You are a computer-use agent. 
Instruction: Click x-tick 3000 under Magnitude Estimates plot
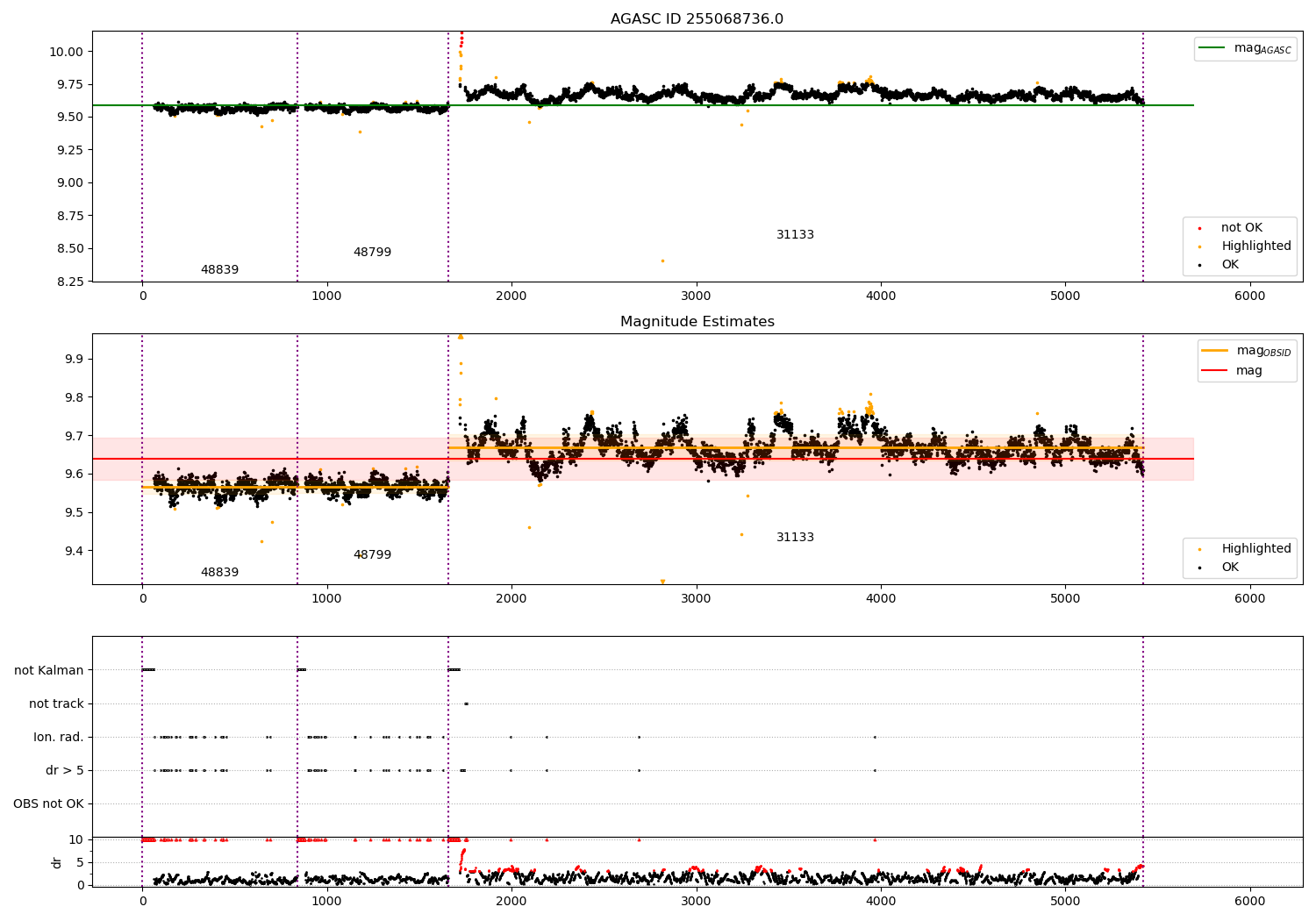(697, 599)
